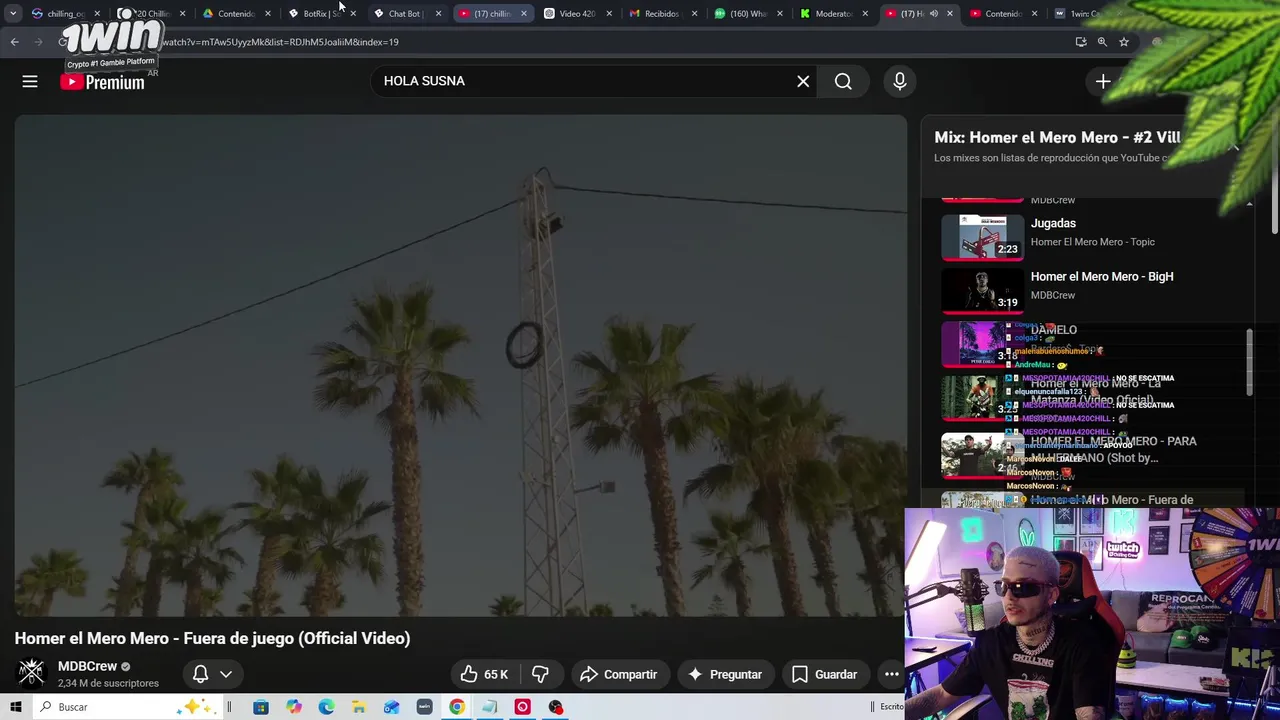Go to the YouTube Premium home logo
1280x720 pixels.
point(103,83)
